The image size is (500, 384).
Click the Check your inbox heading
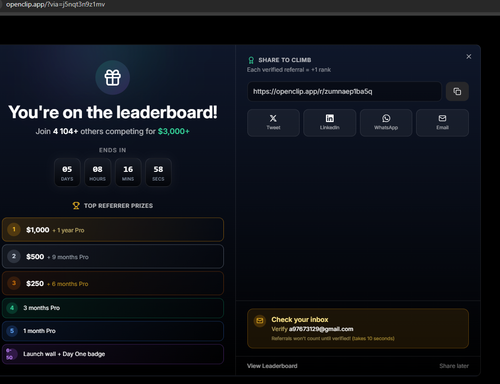(300, 320)
